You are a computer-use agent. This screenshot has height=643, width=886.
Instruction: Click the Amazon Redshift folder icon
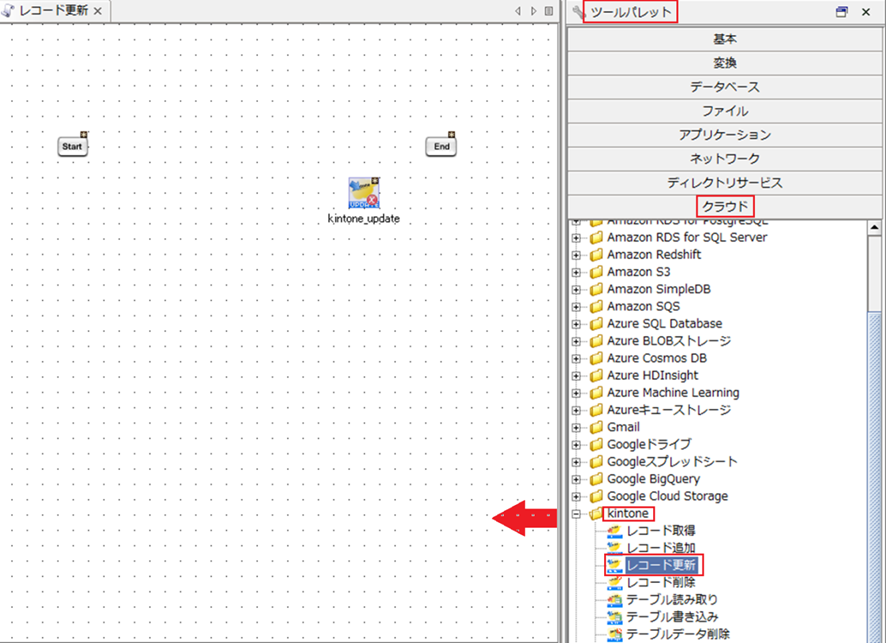pos(596,255)
